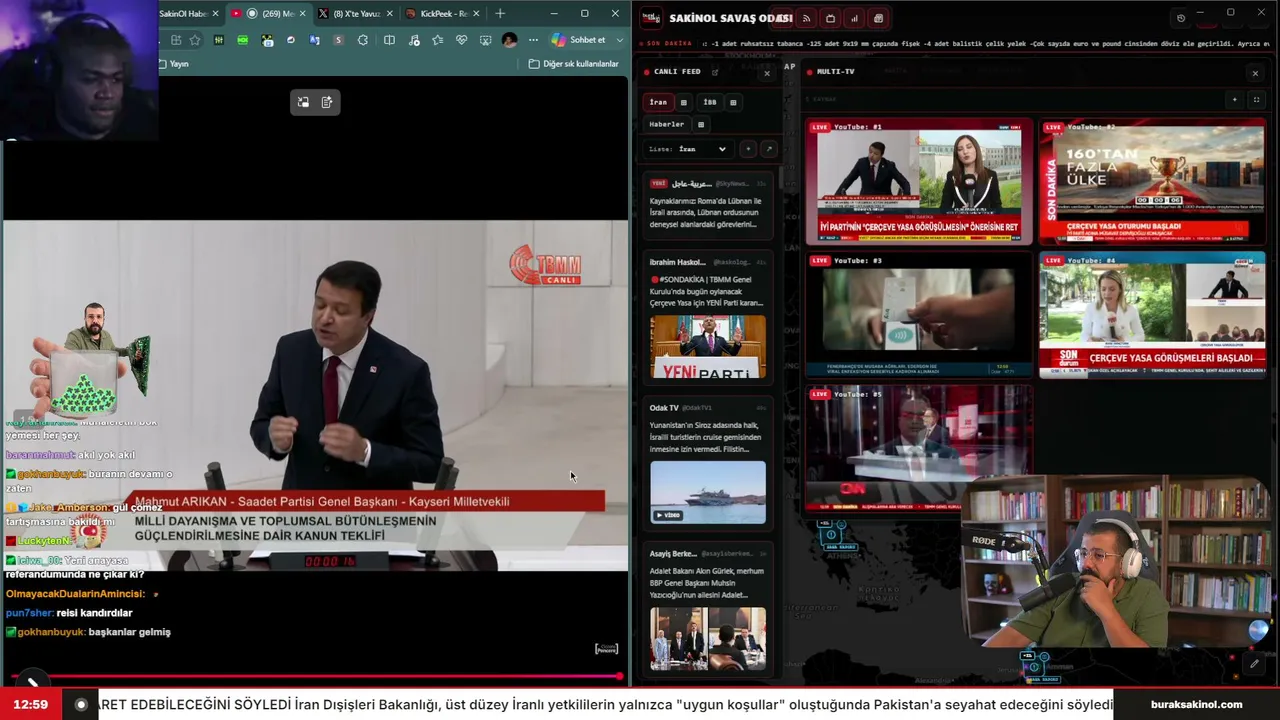Play the video in the Odak TV ship post

708,492
